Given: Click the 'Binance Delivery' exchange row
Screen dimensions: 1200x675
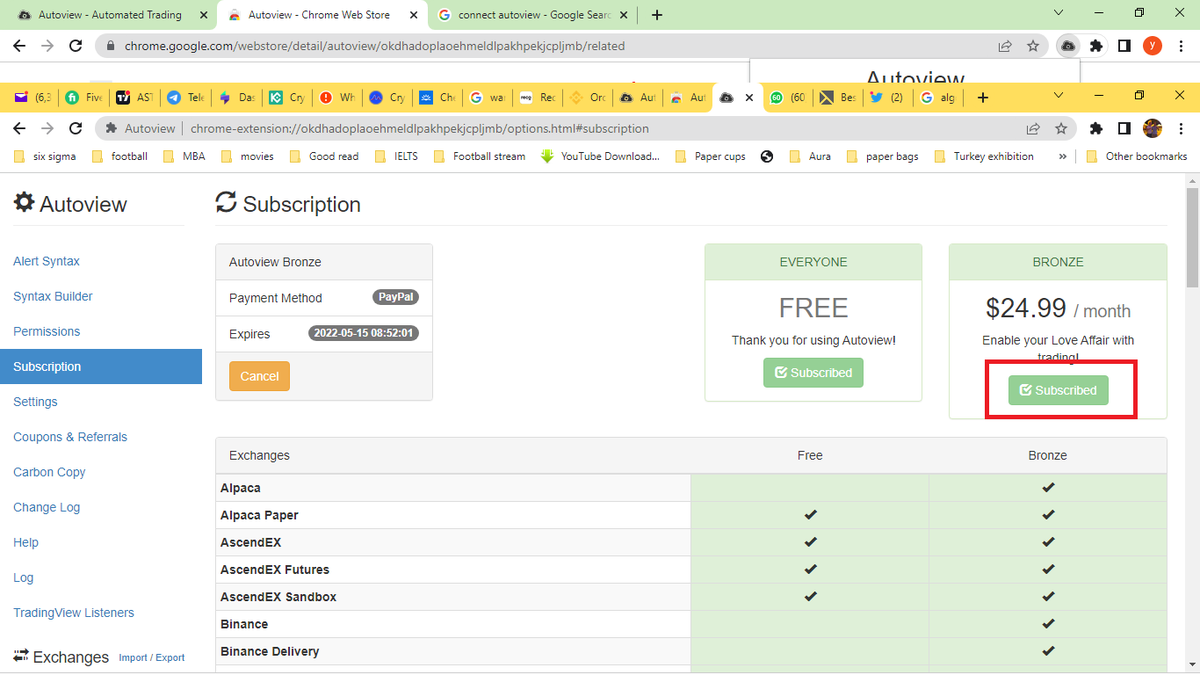Looking at the screenshot, I should tap(691, 651).
